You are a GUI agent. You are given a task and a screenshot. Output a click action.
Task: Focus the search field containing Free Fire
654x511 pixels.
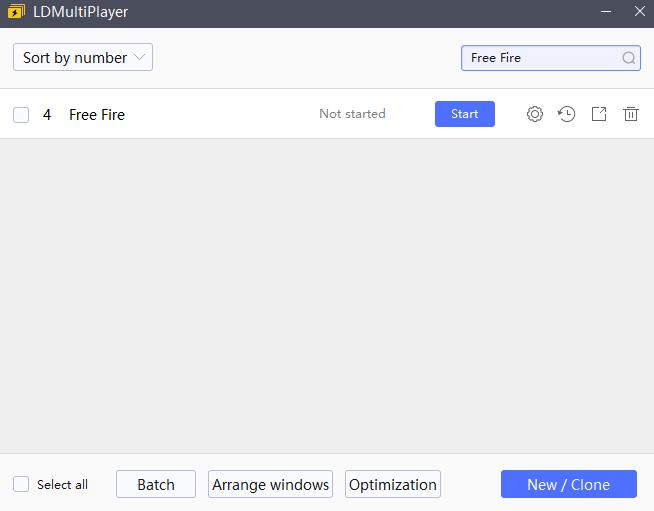(551, 58)
